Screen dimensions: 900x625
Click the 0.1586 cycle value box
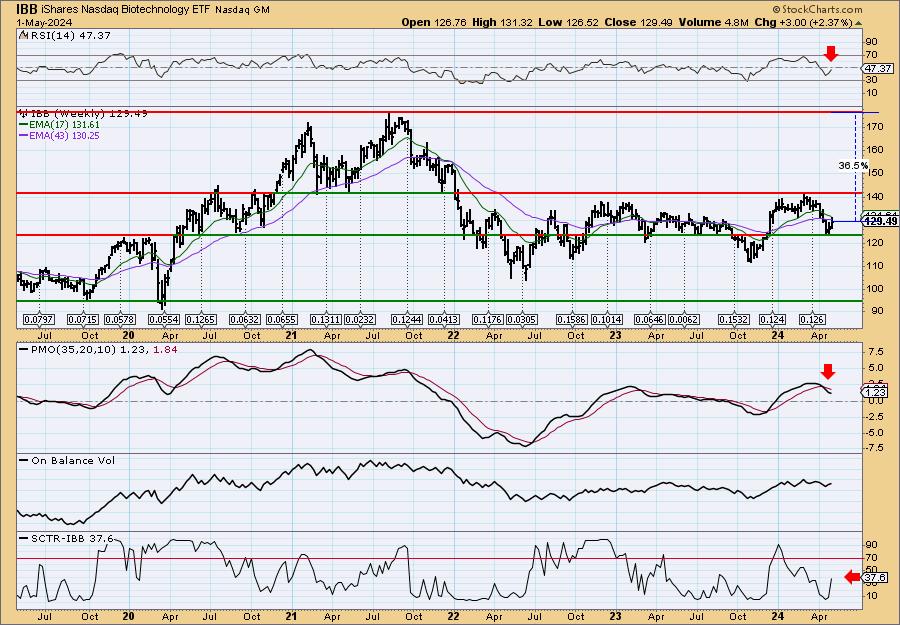click(573, 319)
